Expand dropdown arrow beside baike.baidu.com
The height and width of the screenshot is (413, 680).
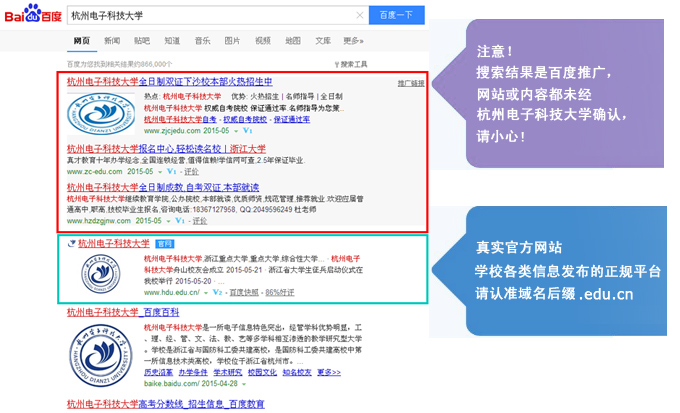click(x=244, y=384)
